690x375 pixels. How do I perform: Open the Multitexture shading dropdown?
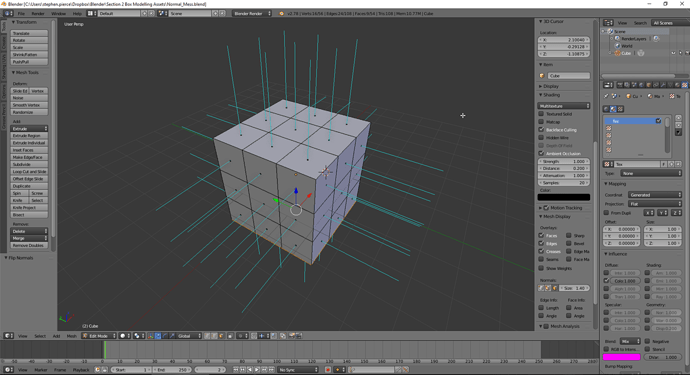coord(564,106)
